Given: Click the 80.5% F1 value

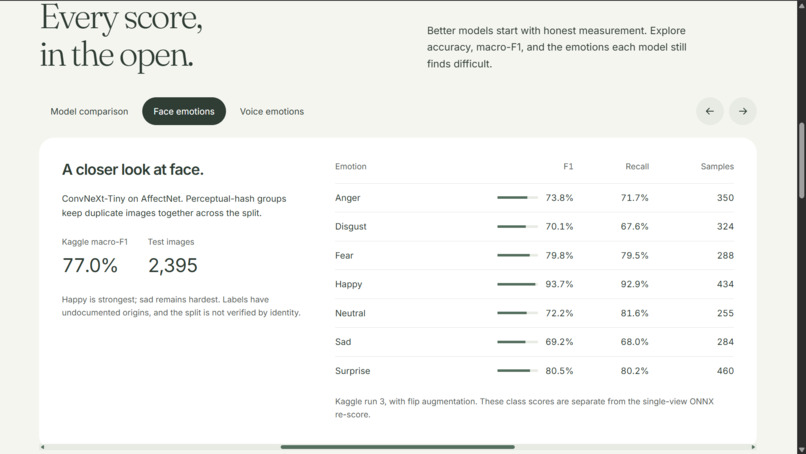Looking at the screenshot, I should coord(559,371).
